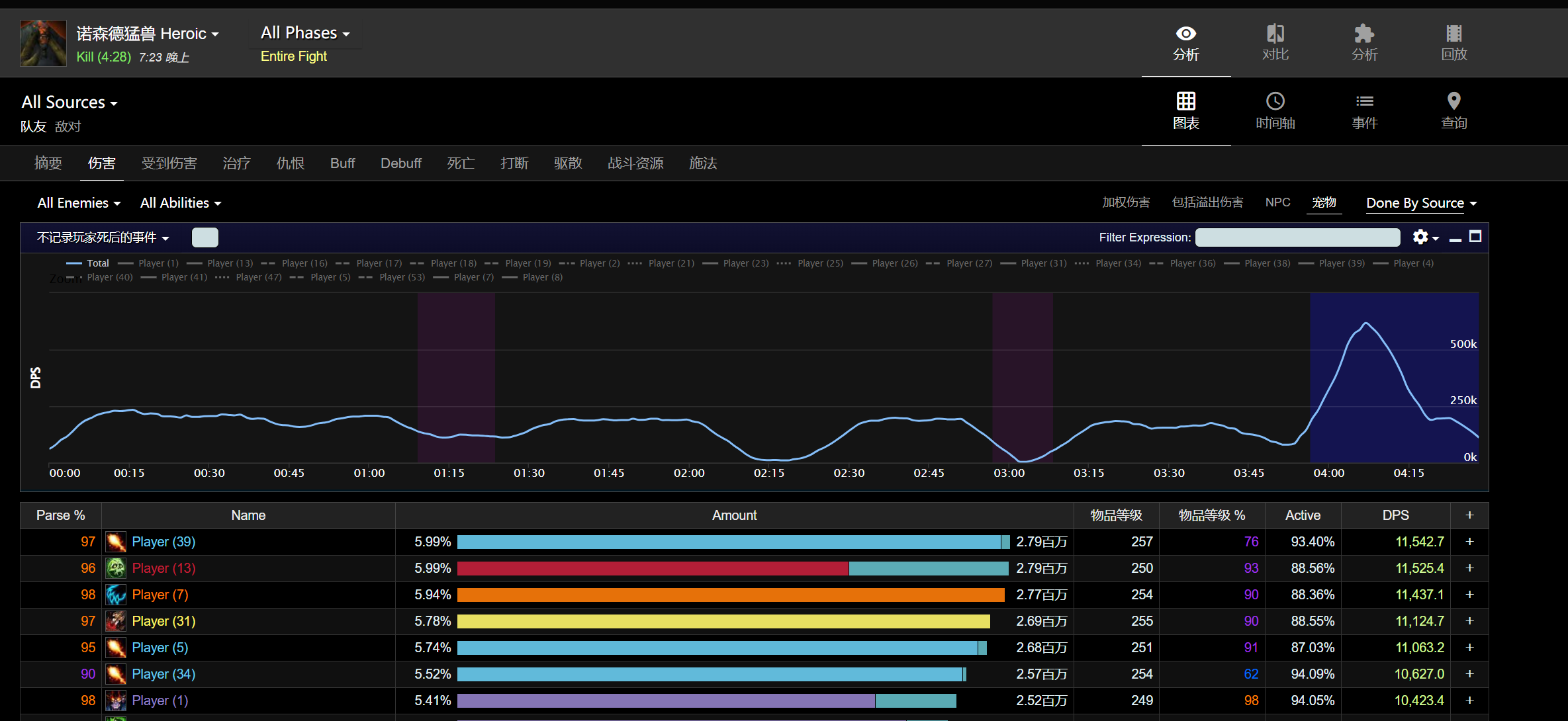Switch to the 治疗 healing tab
1568x721 pixels.
[236, 163]
